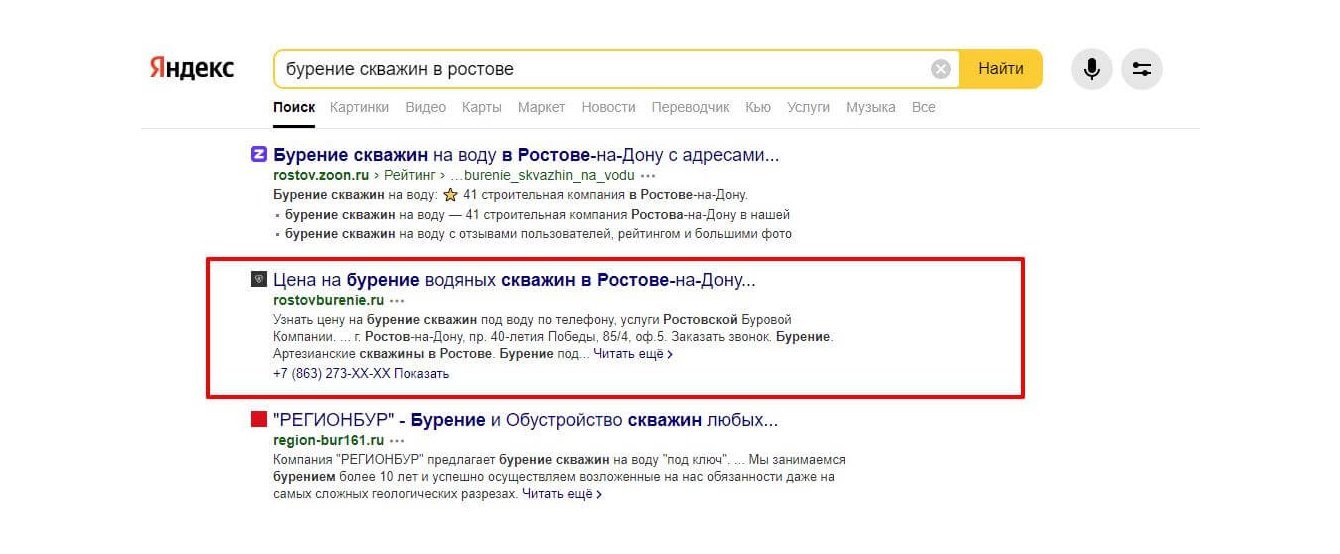
Task: Expand Читать ещё in rostovburenie snippet
Action: 632,354
